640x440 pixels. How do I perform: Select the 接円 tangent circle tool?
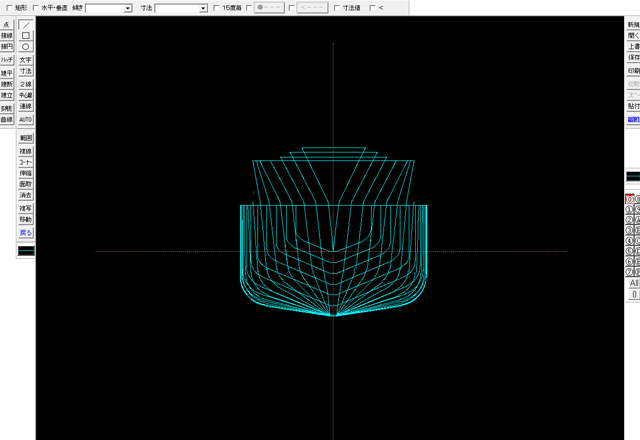(7, 47)
